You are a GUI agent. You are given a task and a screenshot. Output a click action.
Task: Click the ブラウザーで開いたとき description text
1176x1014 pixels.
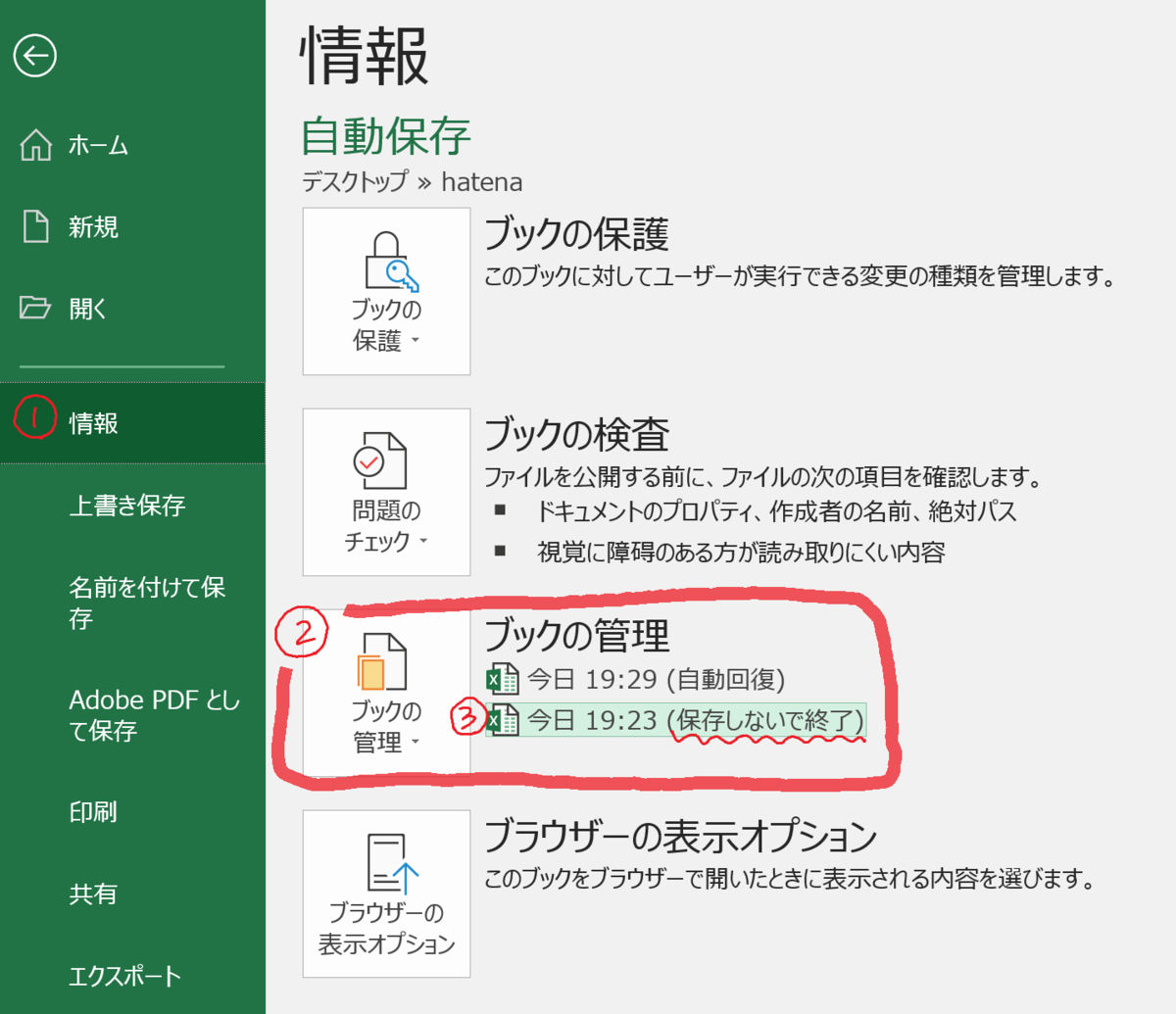point(790,878)
